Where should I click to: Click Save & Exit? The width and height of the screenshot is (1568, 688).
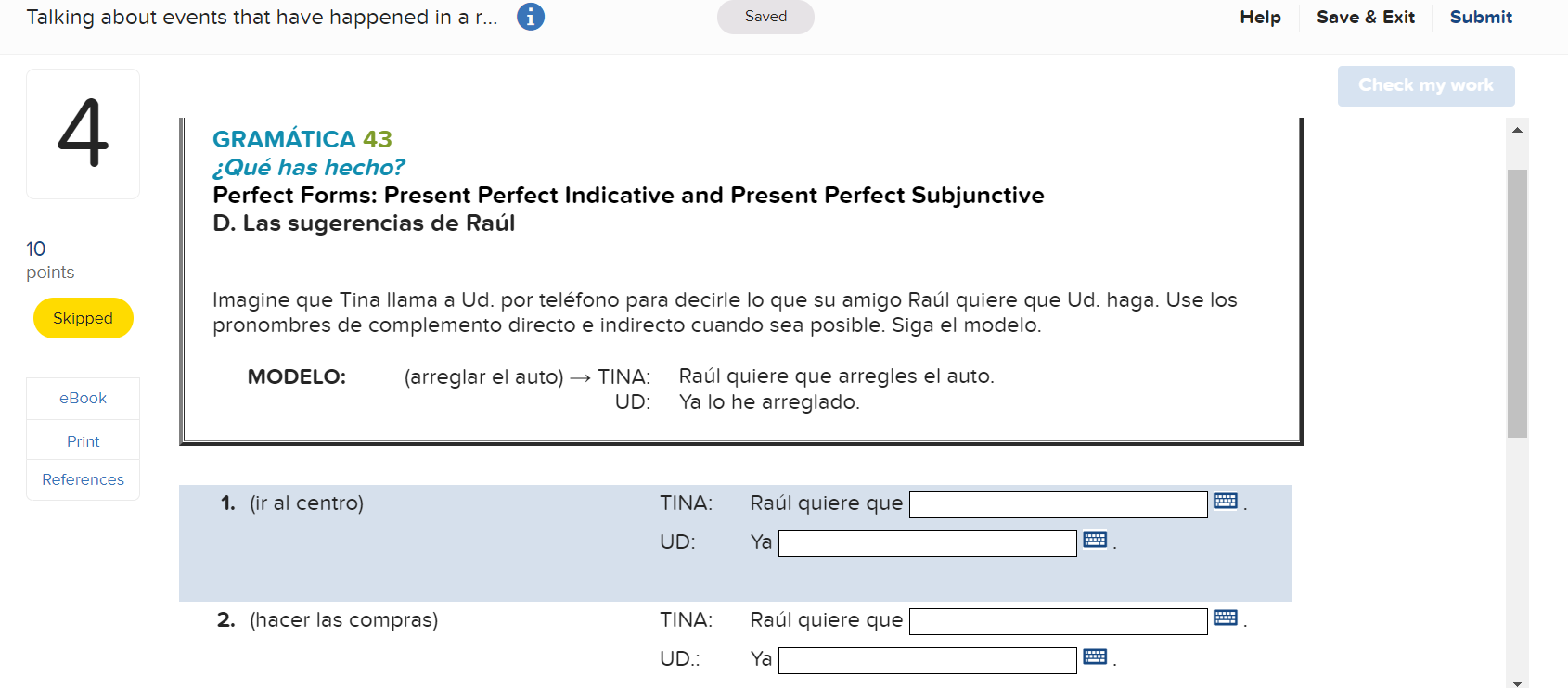click(x=1366, y=17)
